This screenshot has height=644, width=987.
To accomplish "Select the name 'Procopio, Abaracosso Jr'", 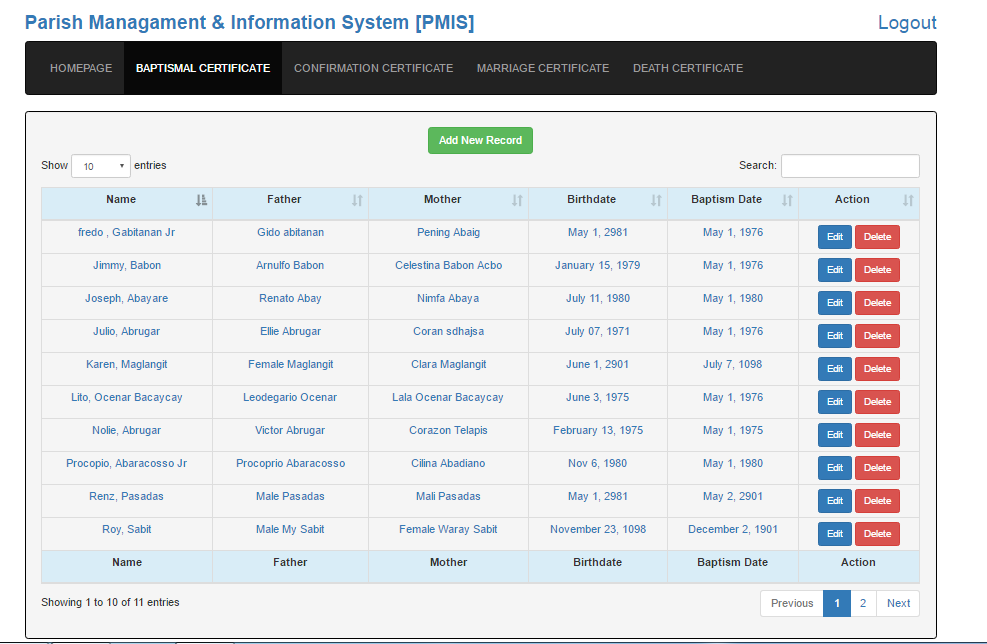I will click(127, 463).
